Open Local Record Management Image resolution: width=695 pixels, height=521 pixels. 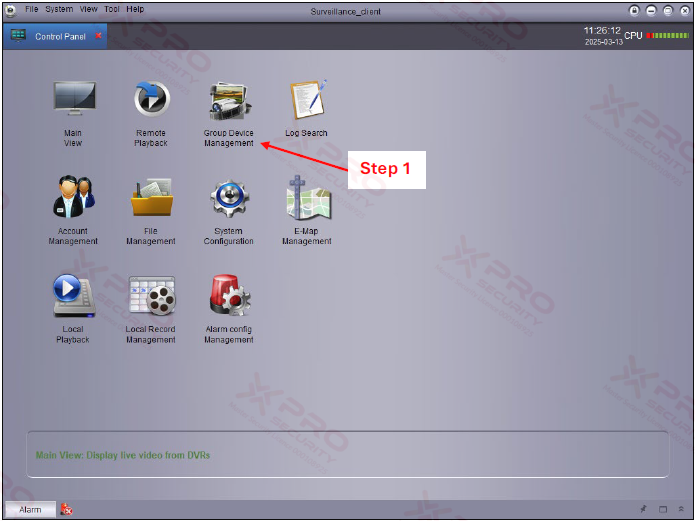(x=151, y=296)
